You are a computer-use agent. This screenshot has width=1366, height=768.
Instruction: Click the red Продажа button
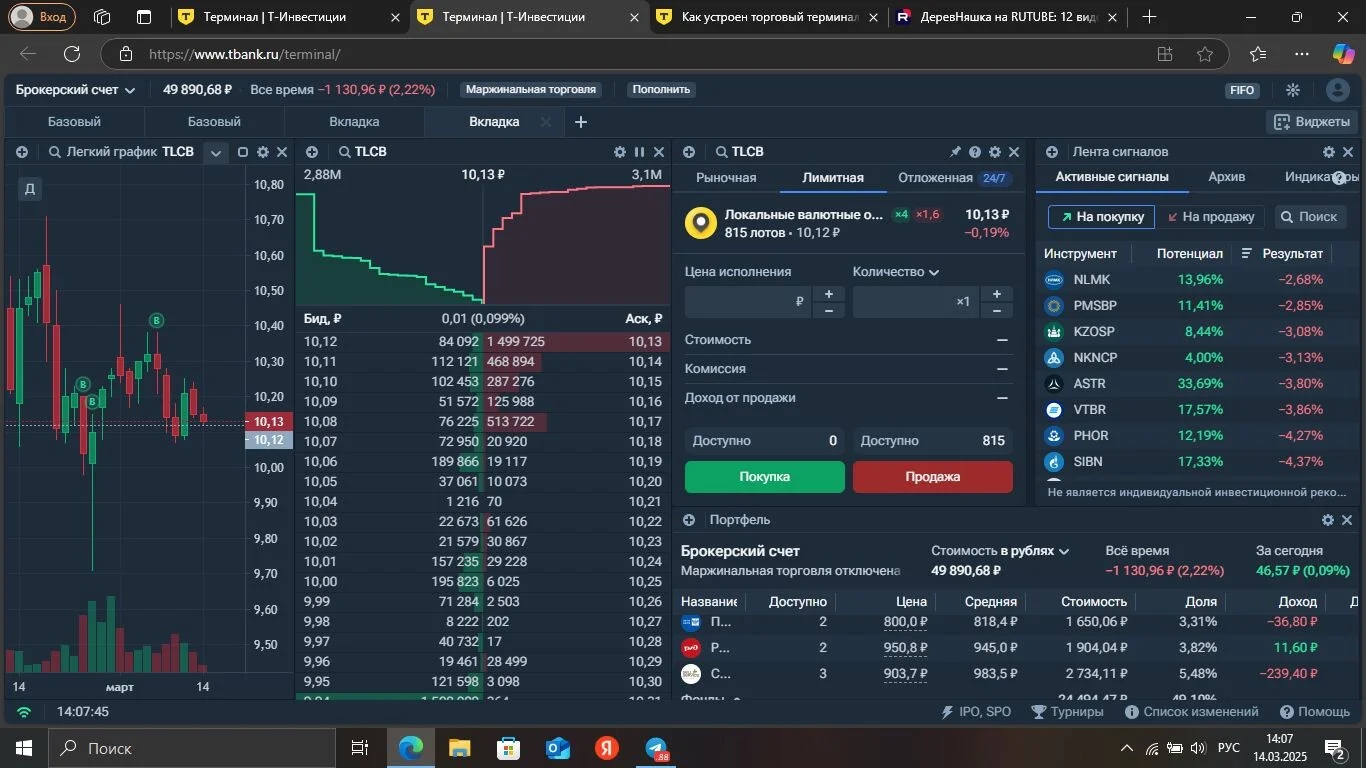933,477
